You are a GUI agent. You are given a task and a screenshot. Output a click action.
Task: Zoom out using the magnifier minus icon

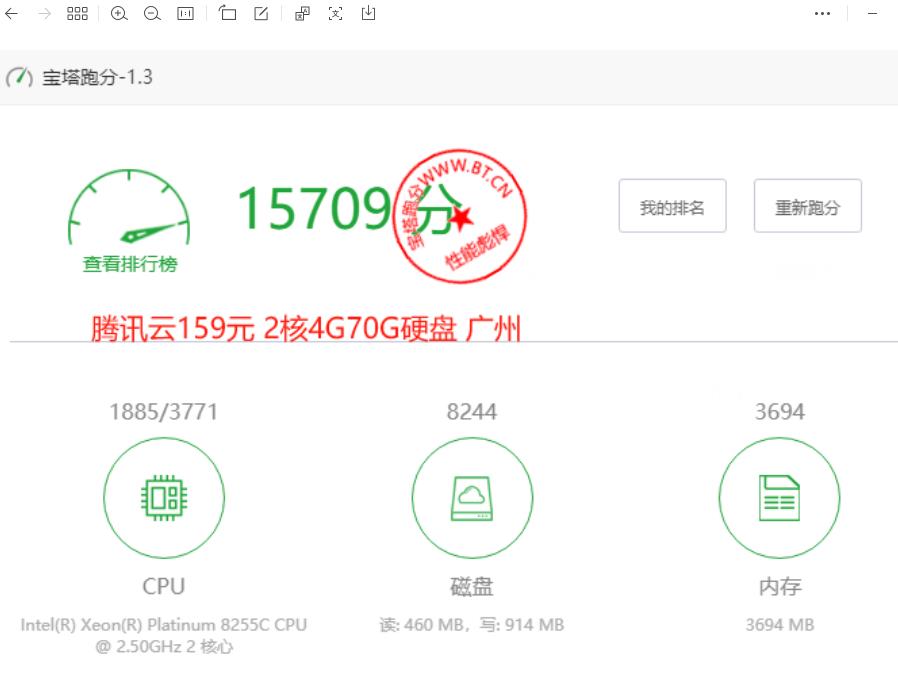tap(152, 13)
